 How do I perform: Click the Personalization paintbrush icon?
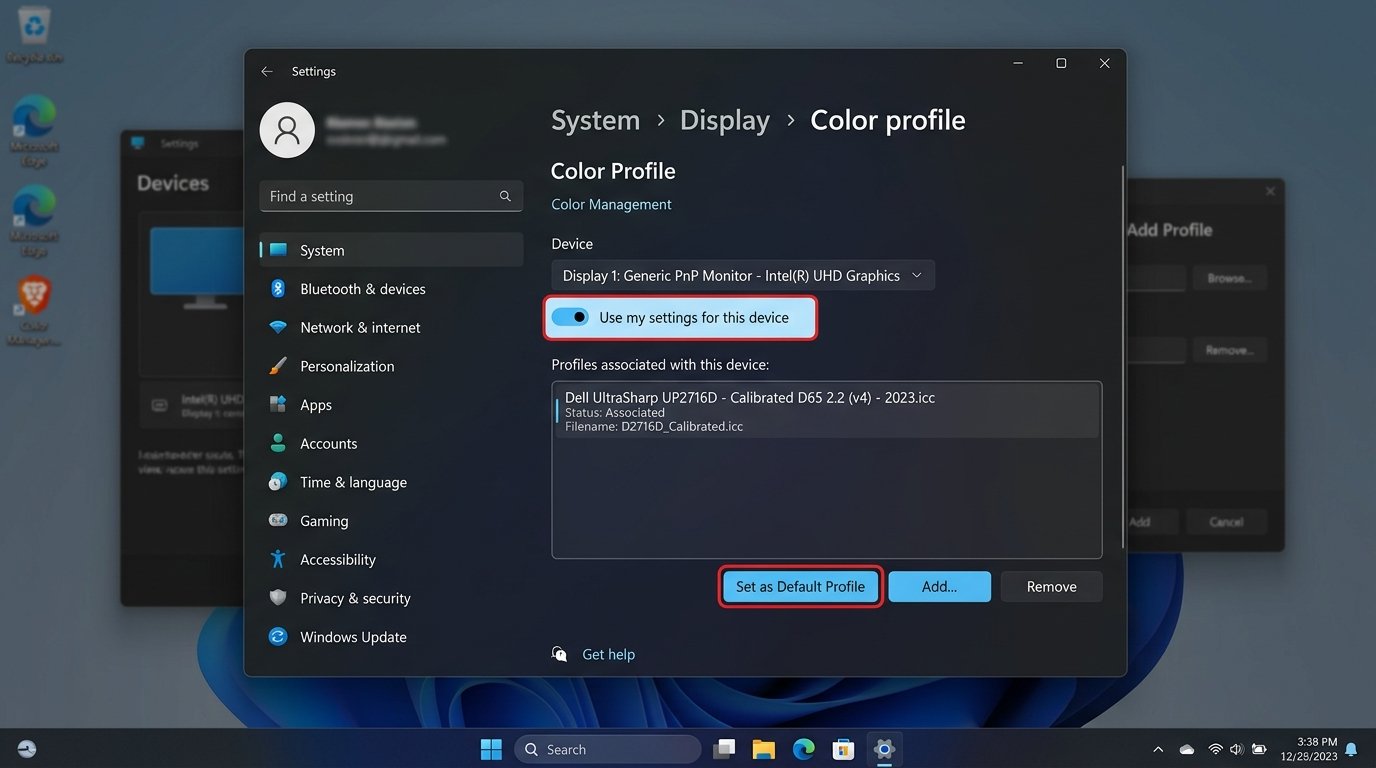pyautogui.click(x=278, y=366)
